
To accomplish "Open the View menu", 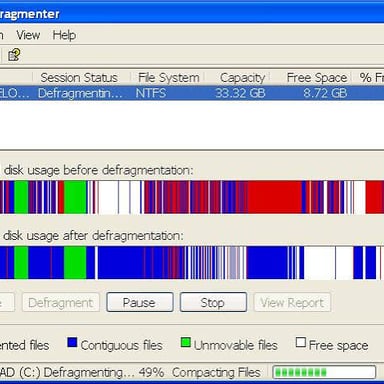I will [x=28, y=35].
